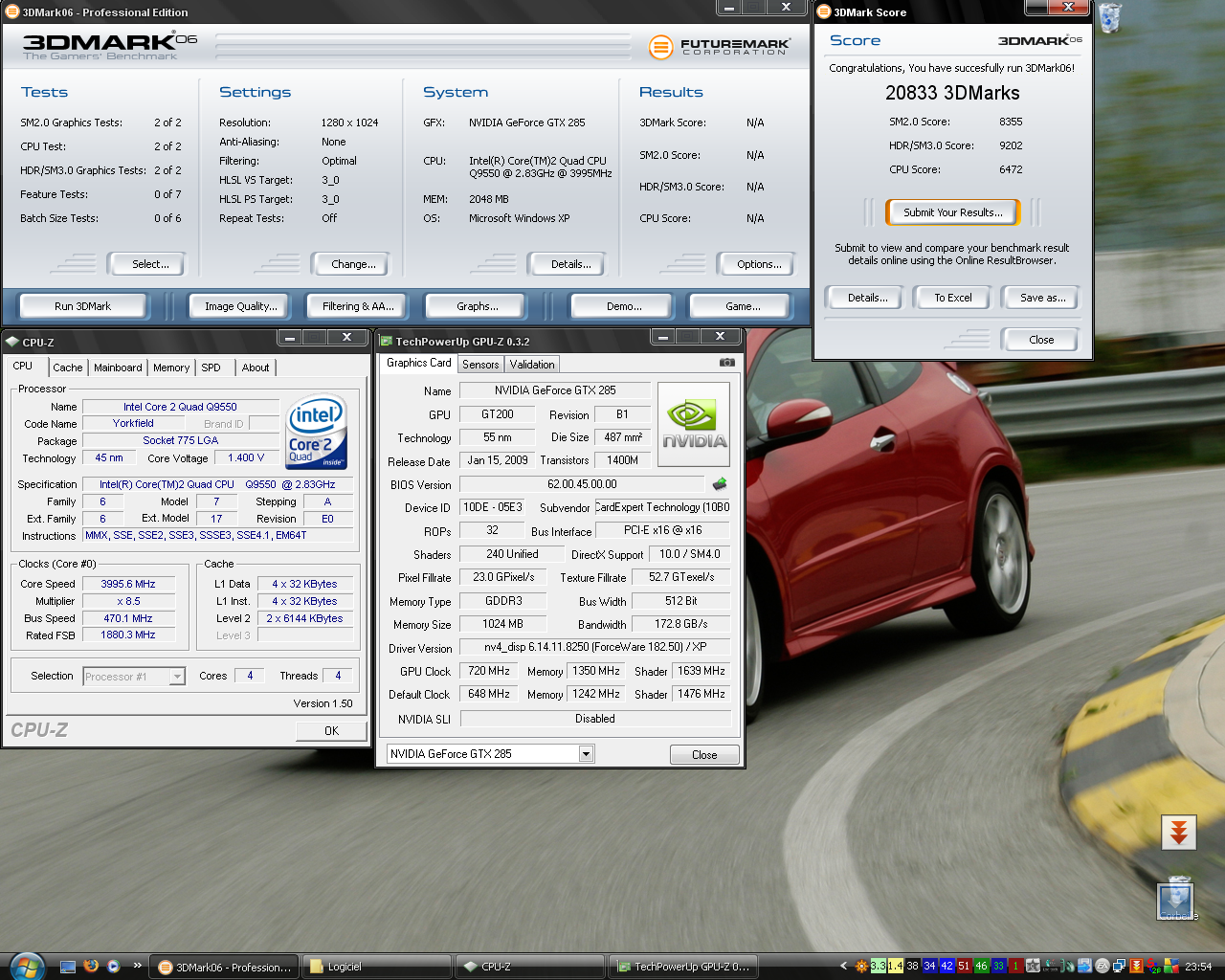Click Save as in the Score window
The width and height of the screenshot is (1225, 980).
coord(1042,298)
